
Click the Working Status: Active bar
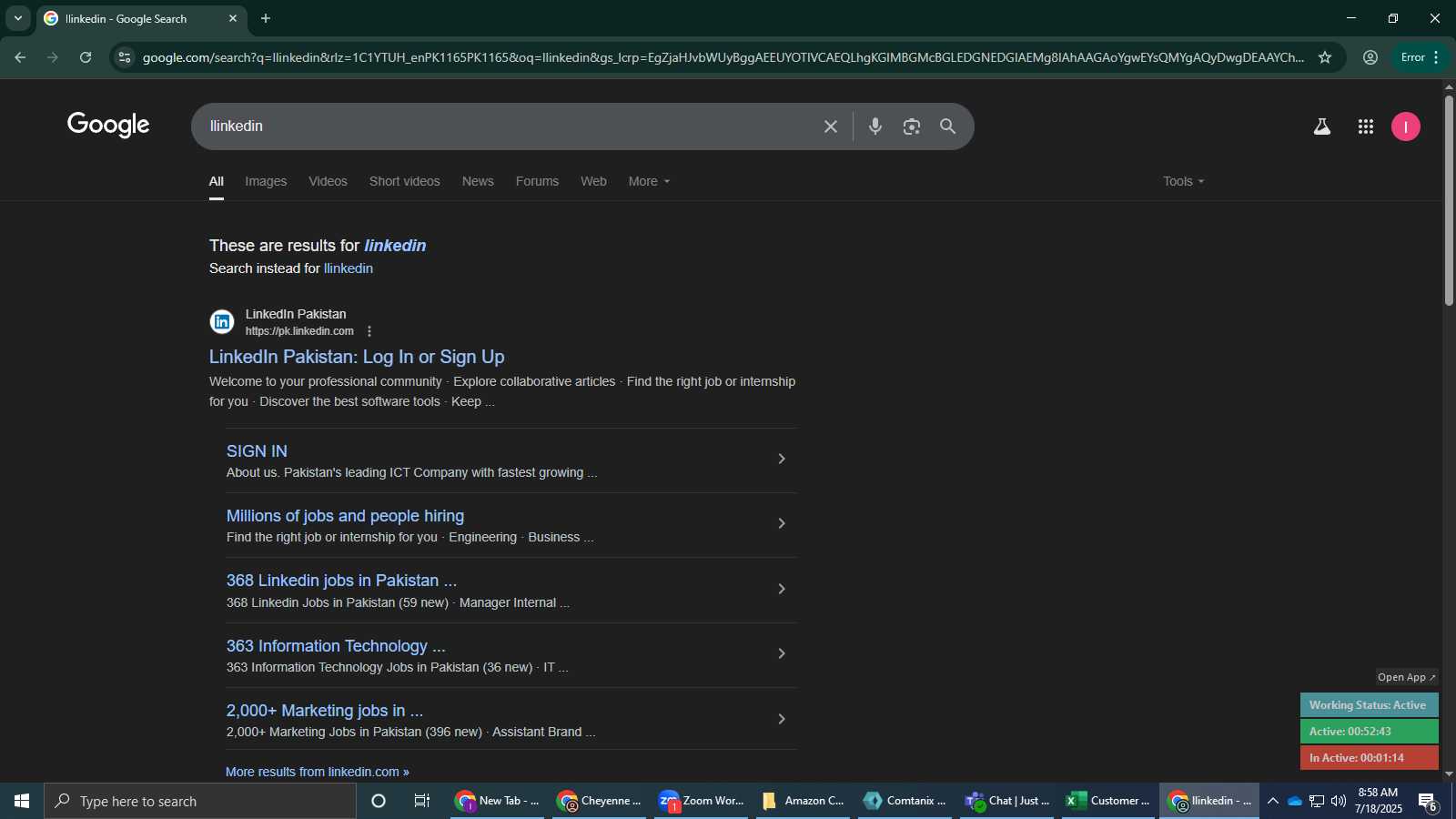1369,705
